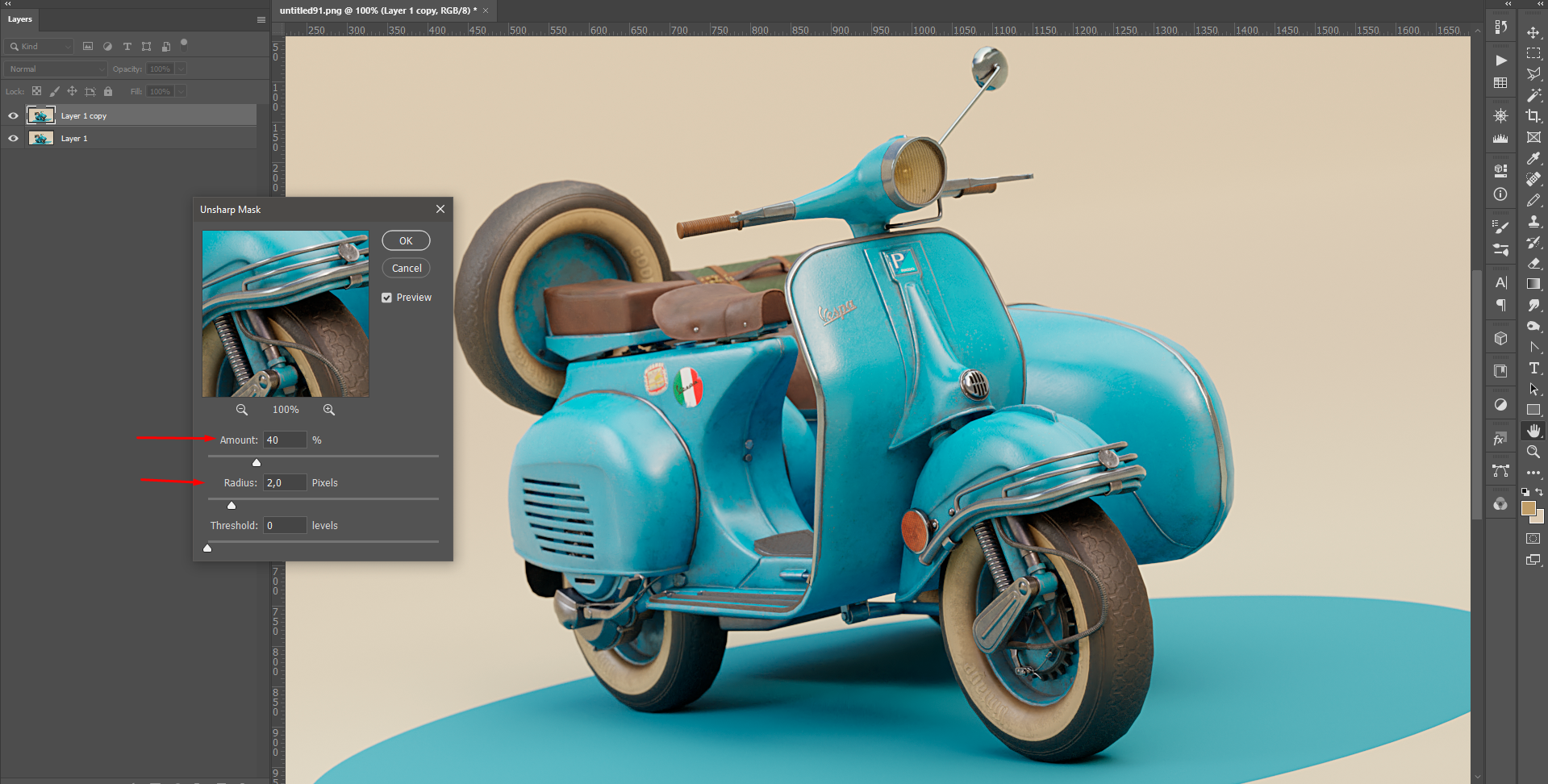Cancel the Unsharp Mask dialog
This screenshot has width=1548, height=784.
[x=405, y=267]
